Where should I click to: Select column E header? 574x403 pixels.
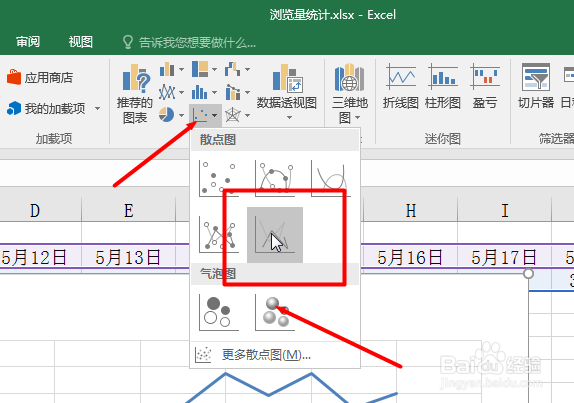click(128, 210)
